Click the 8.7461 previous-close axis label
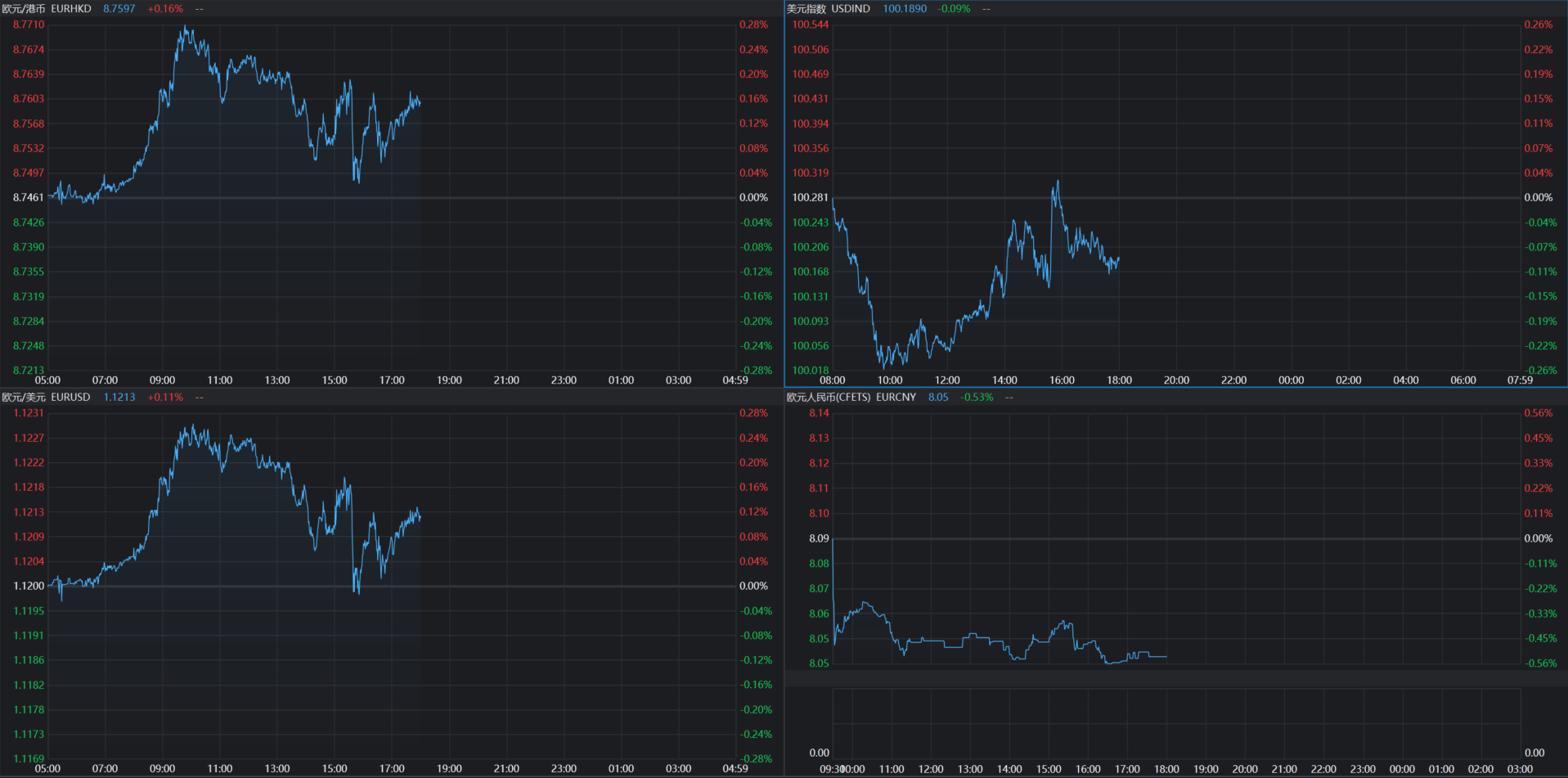This screenshot has height=778, width=1568. pyautogui.click(x=29, y=197)
